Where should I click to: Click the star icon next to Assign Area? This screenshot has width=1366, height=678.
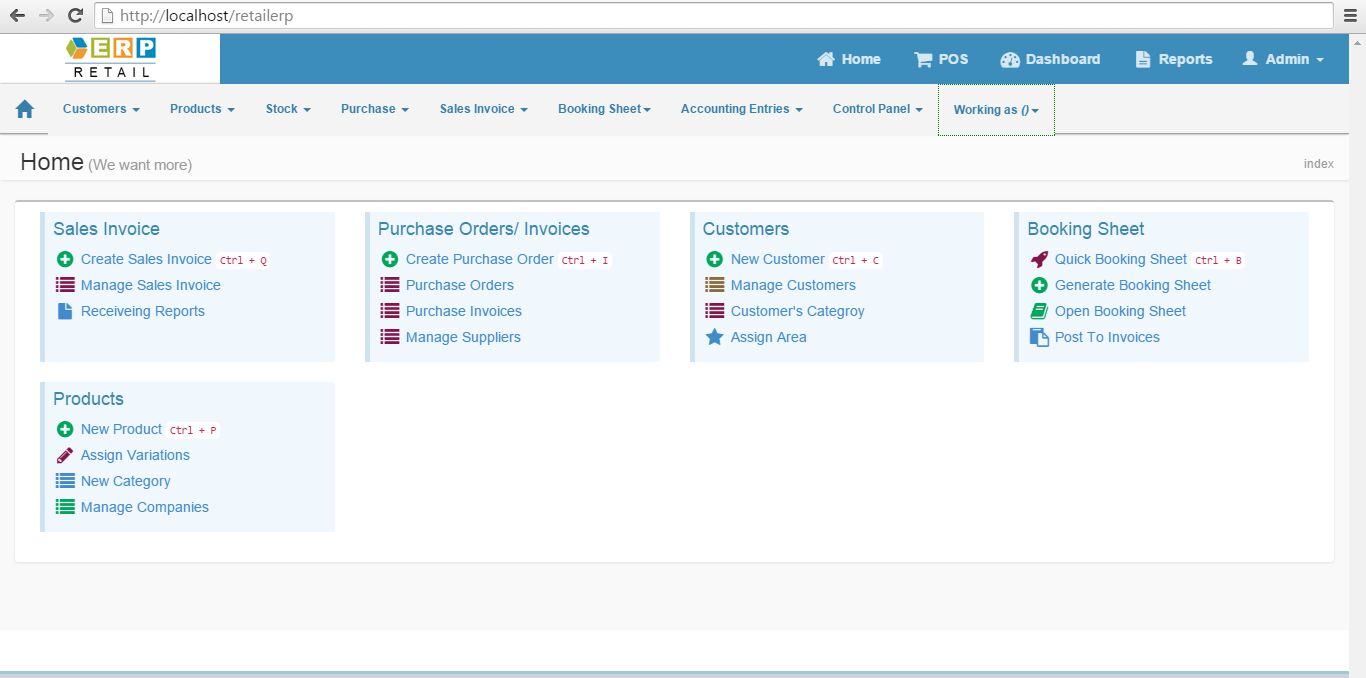(713, 337)
